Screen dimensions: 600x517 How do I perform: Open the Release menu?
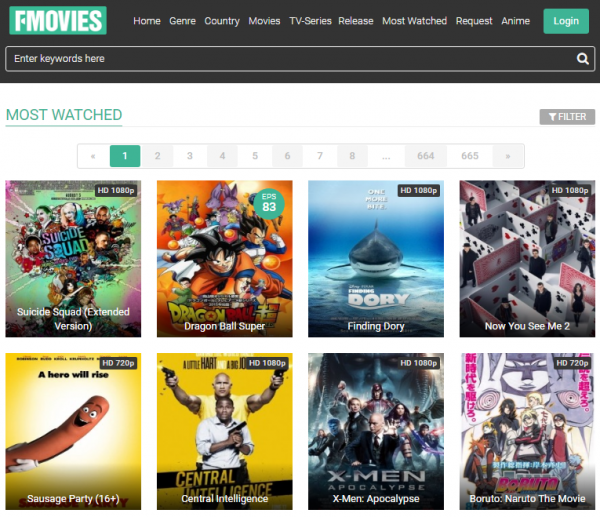tap(355, 21)
